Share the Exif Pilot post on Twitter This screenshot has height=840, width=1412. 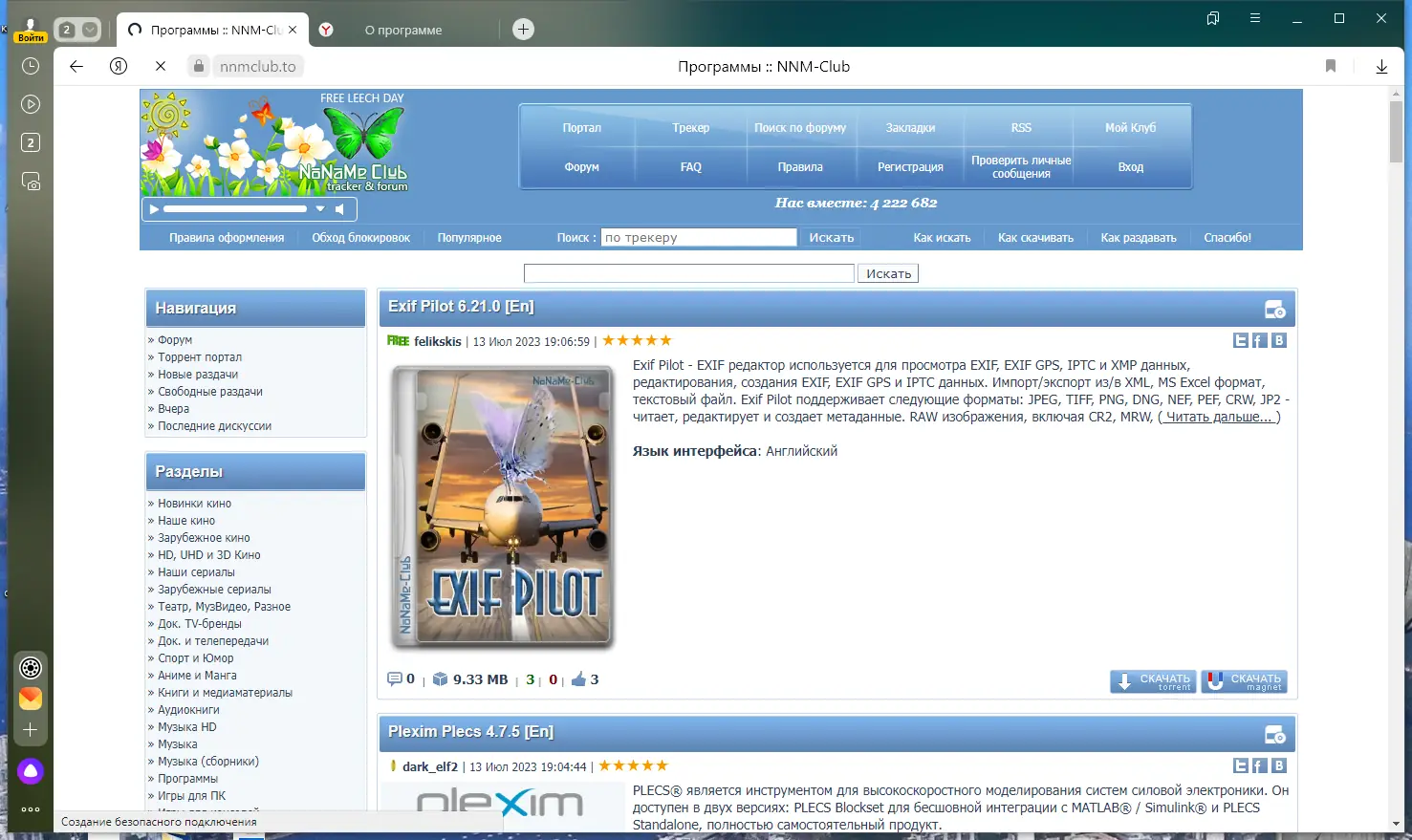(1241, 340)
